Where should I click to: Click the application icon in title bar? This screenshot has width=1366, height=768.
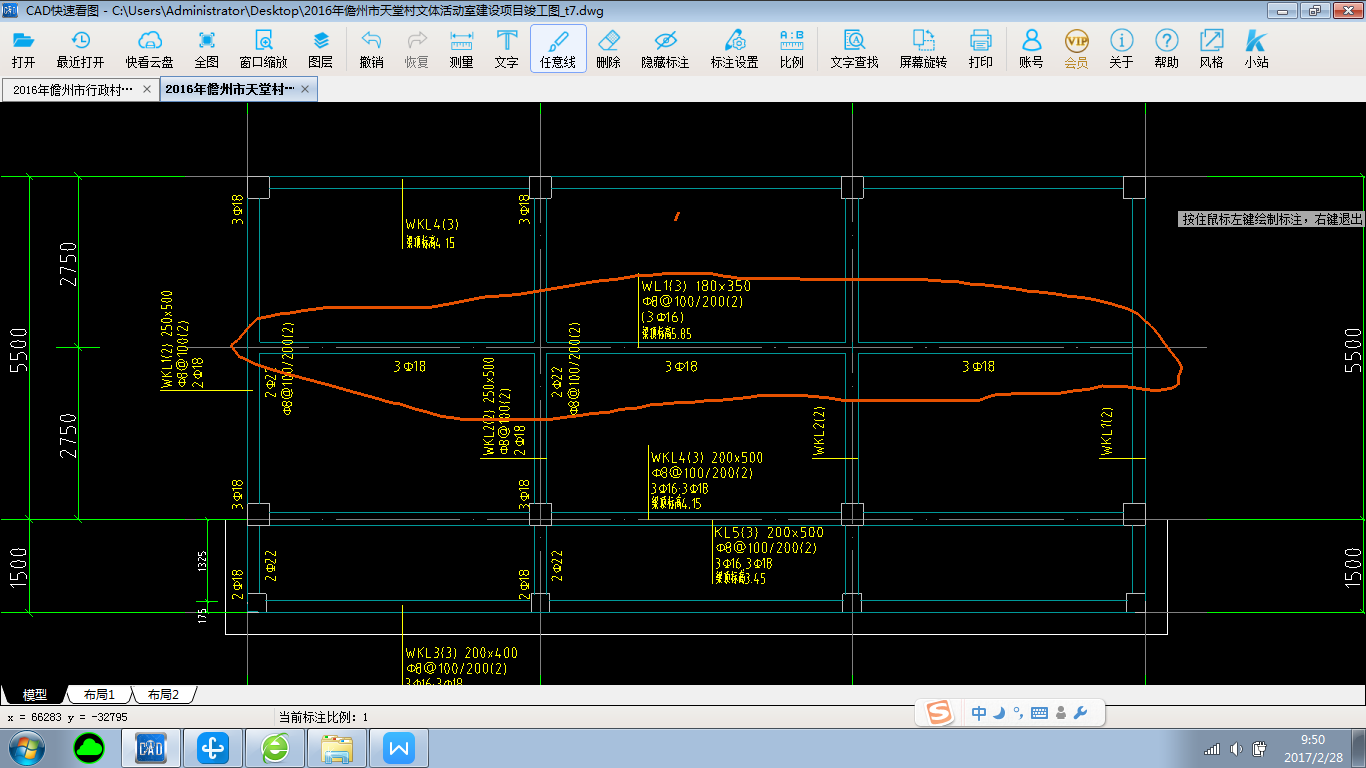(x=10, y=10)
